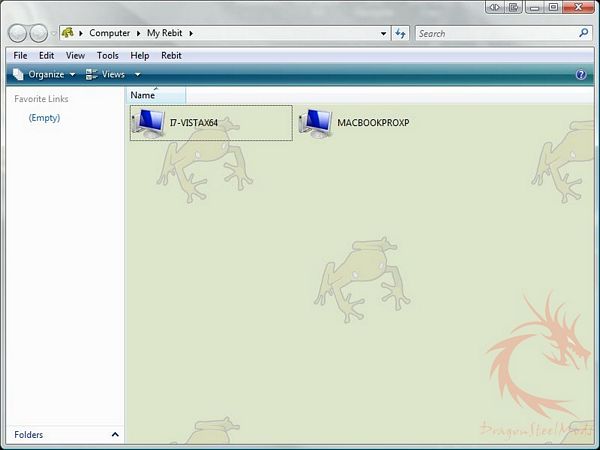Select the I7-VISTAX64 computer icon
This screenshot has width=600, height=450.
coord(152,124)
